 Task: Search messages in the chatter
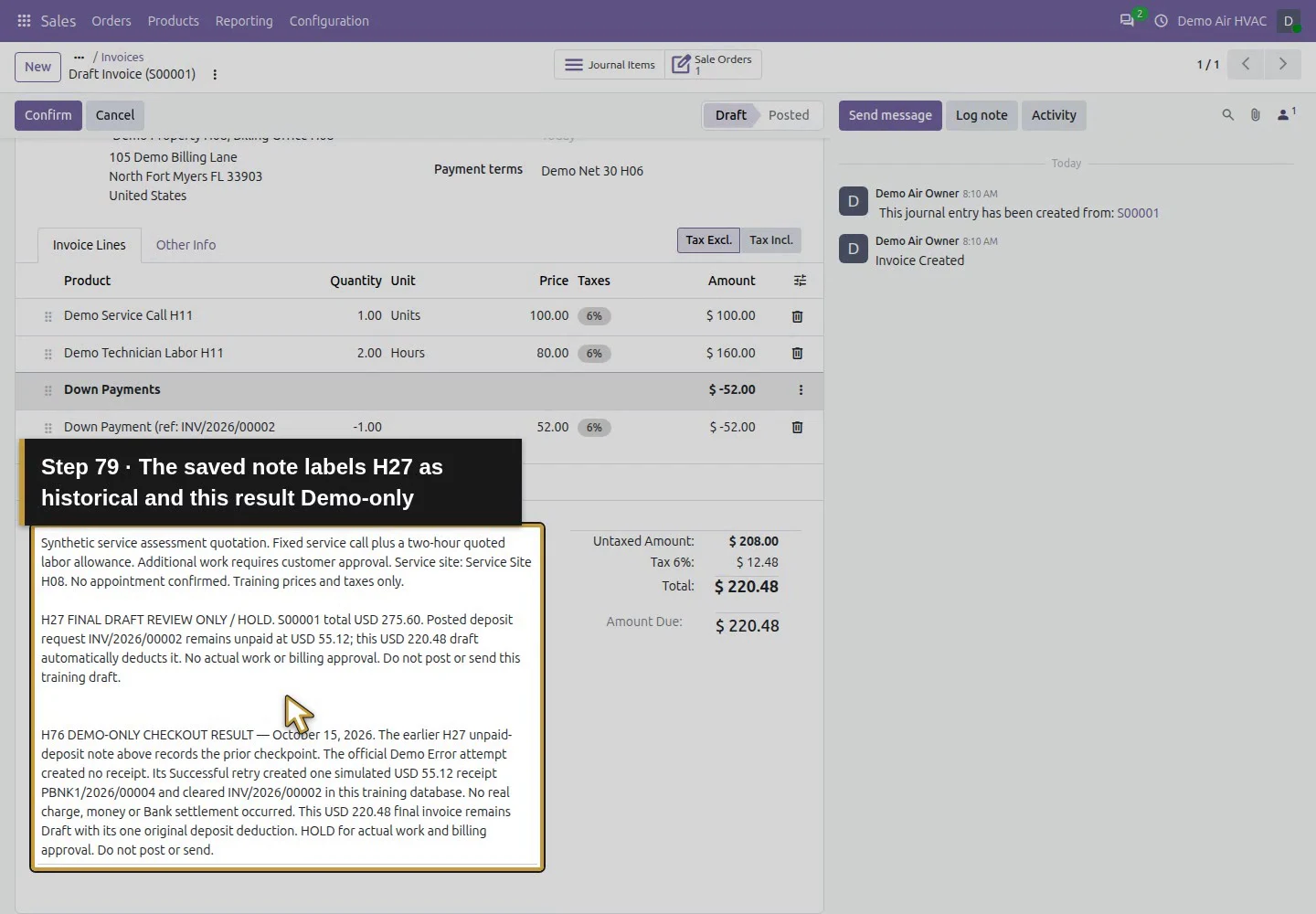pyautogui.click(x=1228, y=115)
